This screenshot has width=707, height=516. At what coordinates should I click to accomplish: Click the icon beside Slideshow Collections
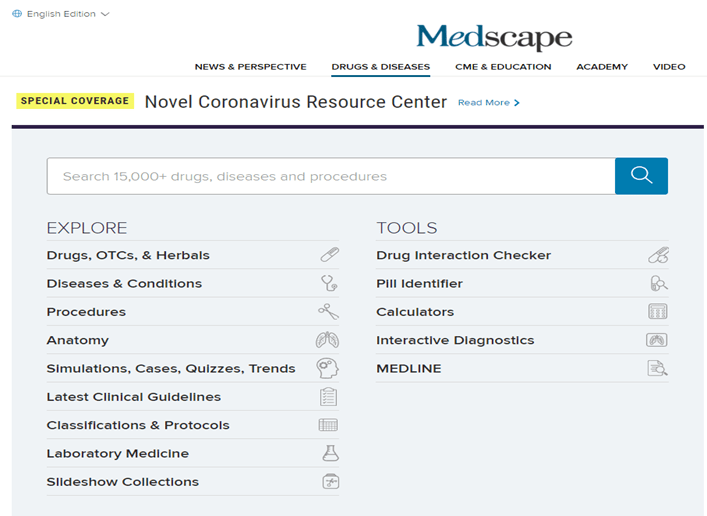tap(331, 482)
